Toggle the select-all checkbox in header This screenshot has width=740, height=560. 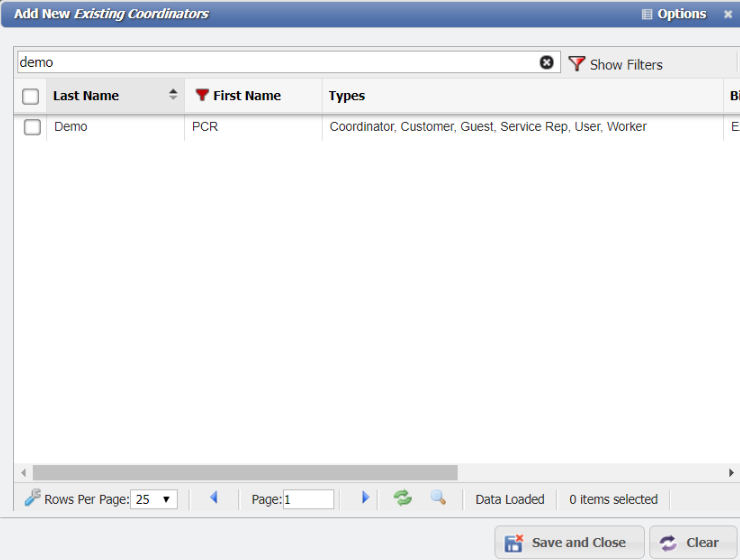(x=31, y=96)
